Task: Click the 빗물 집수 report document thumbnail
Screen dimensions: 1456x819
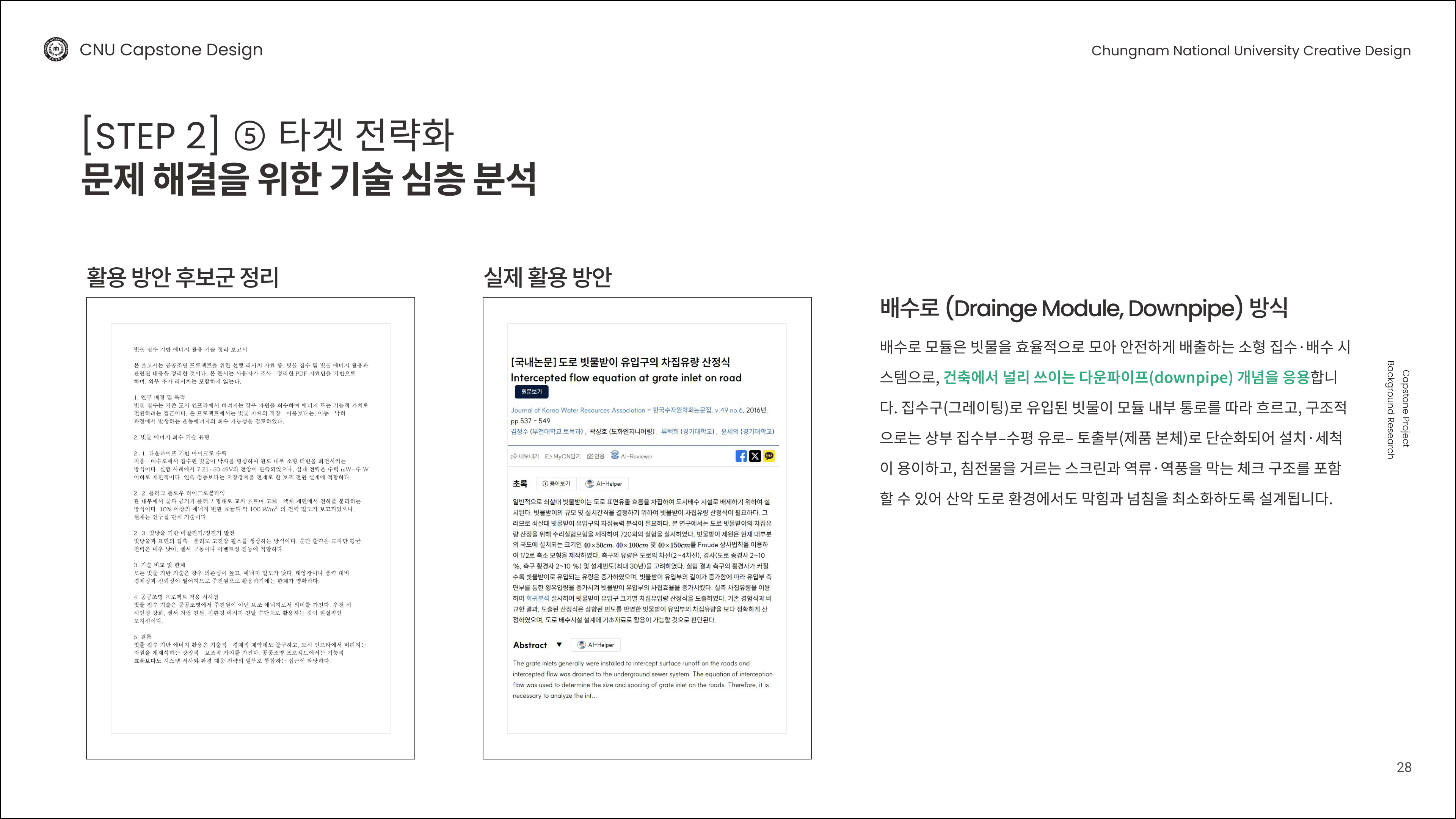Action: pyautogui.click(x=250, y=528)
